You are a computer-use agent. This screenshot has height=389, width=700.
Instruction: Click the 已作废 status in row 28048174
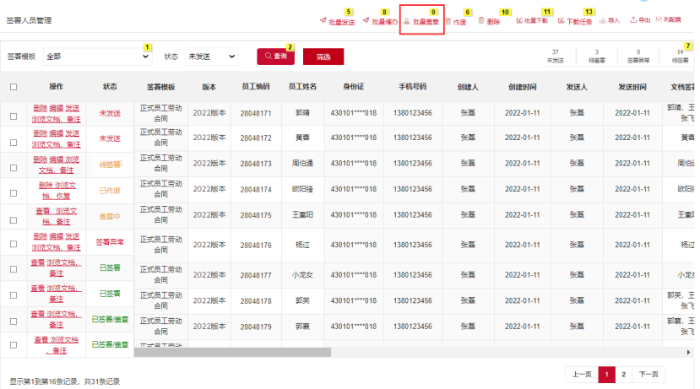coord(110,191)
